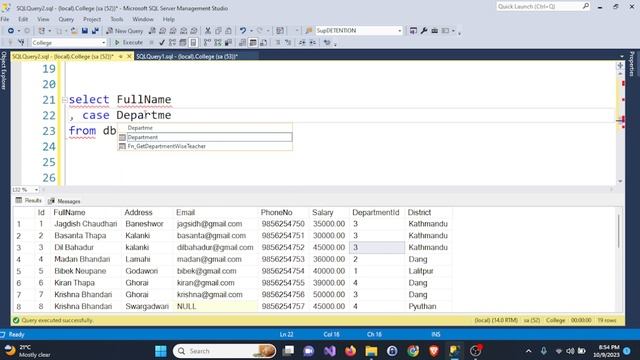The image size is (640, 360).
Task: Close the SQLQuery2.sql tab
Action: click(129, 56)
